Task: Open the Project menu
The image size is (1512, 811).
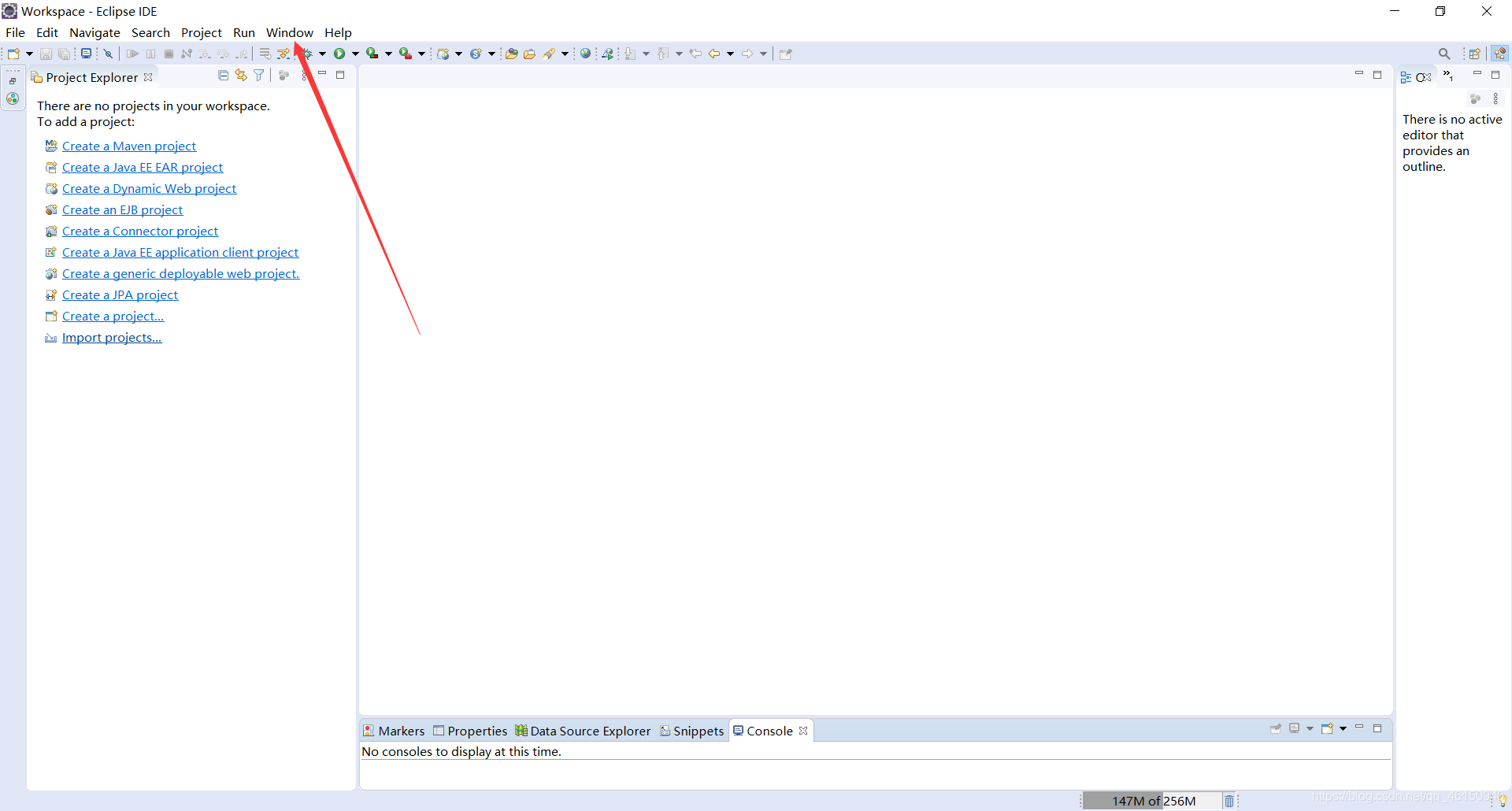Action: [202, 32]
